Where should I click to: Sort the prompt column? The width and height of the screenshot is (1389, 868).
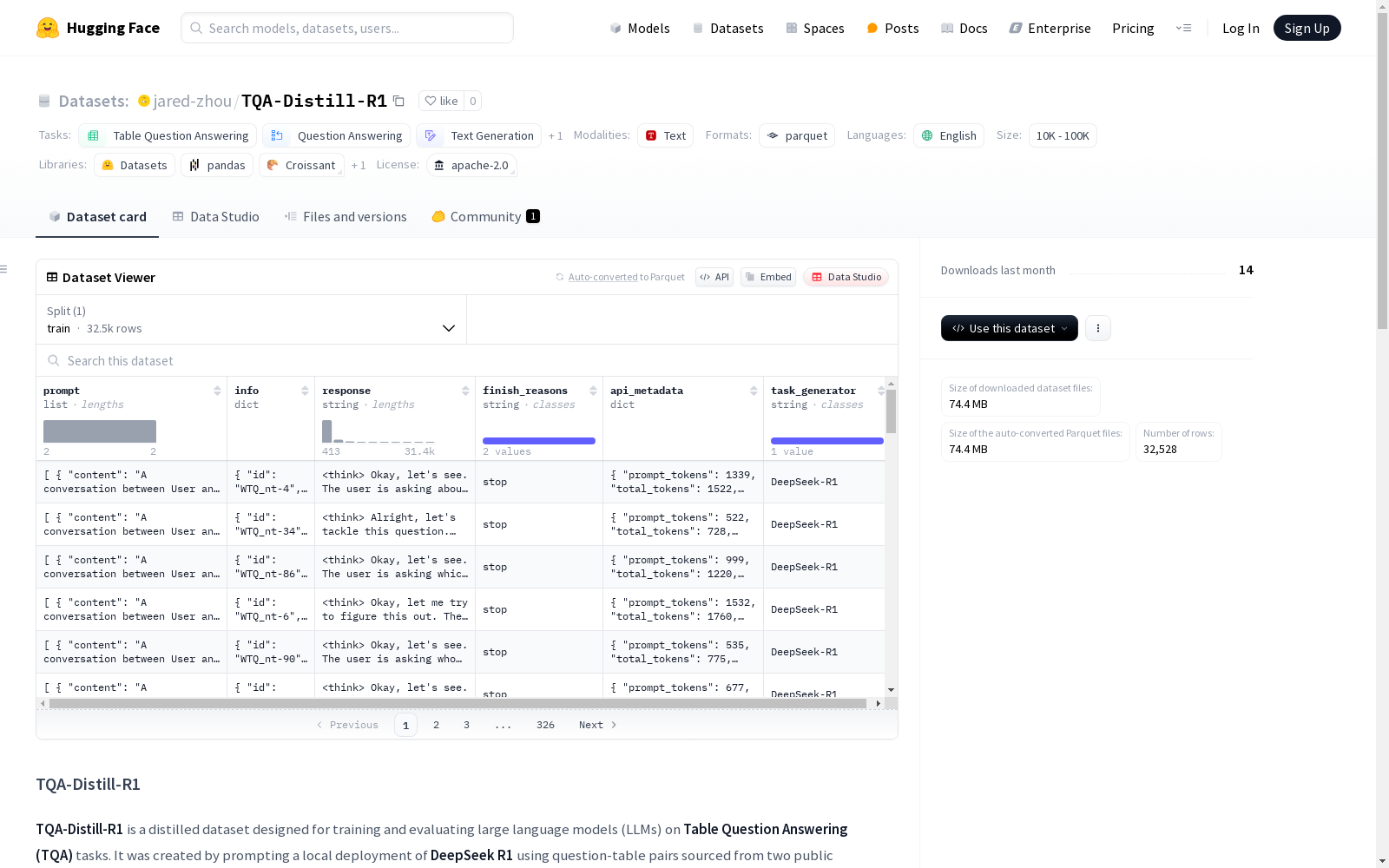click(x=217, y=391)
